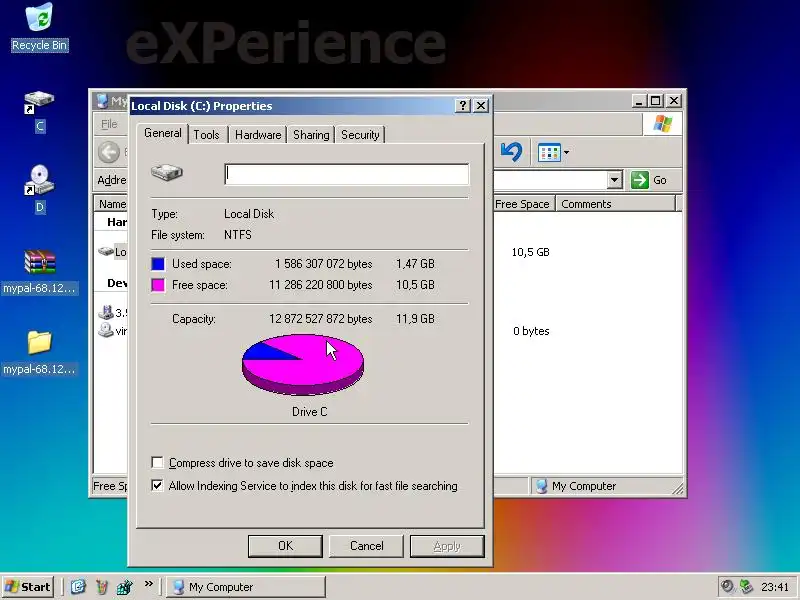
Task: Switch to the Tools tab
Action: (206, 135)
